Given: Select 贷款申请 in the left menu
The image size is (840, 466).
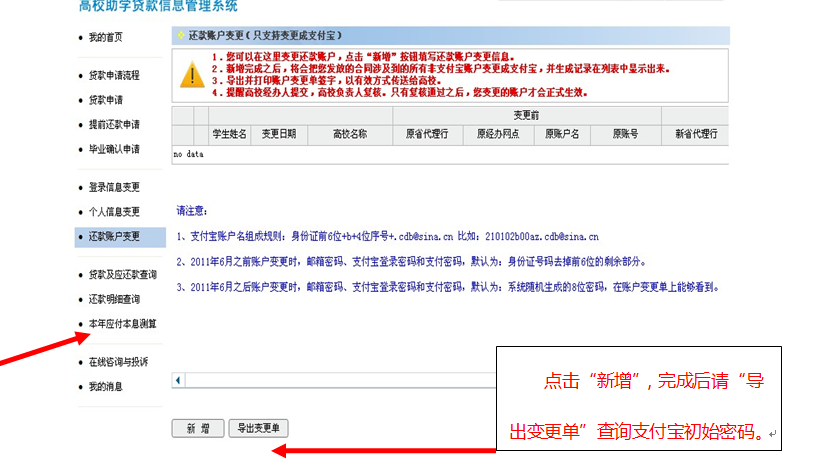Looking at the screenshot, I should point(106,100).
